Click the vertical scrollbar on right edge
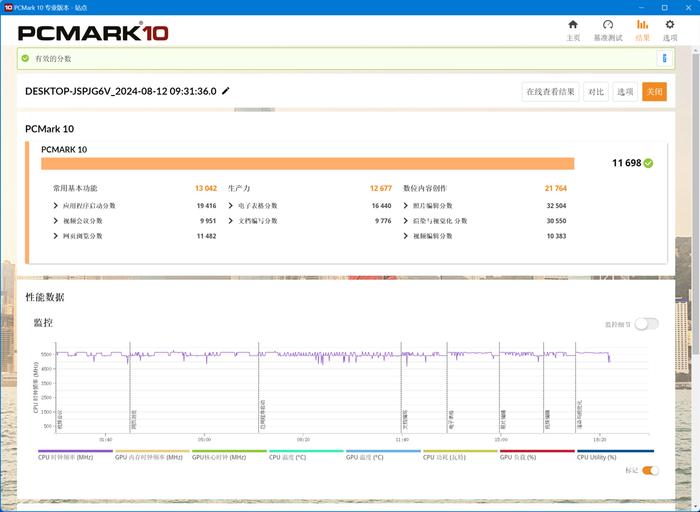The image size is (700, 512). pyautogui.click(x=696, y=201)
